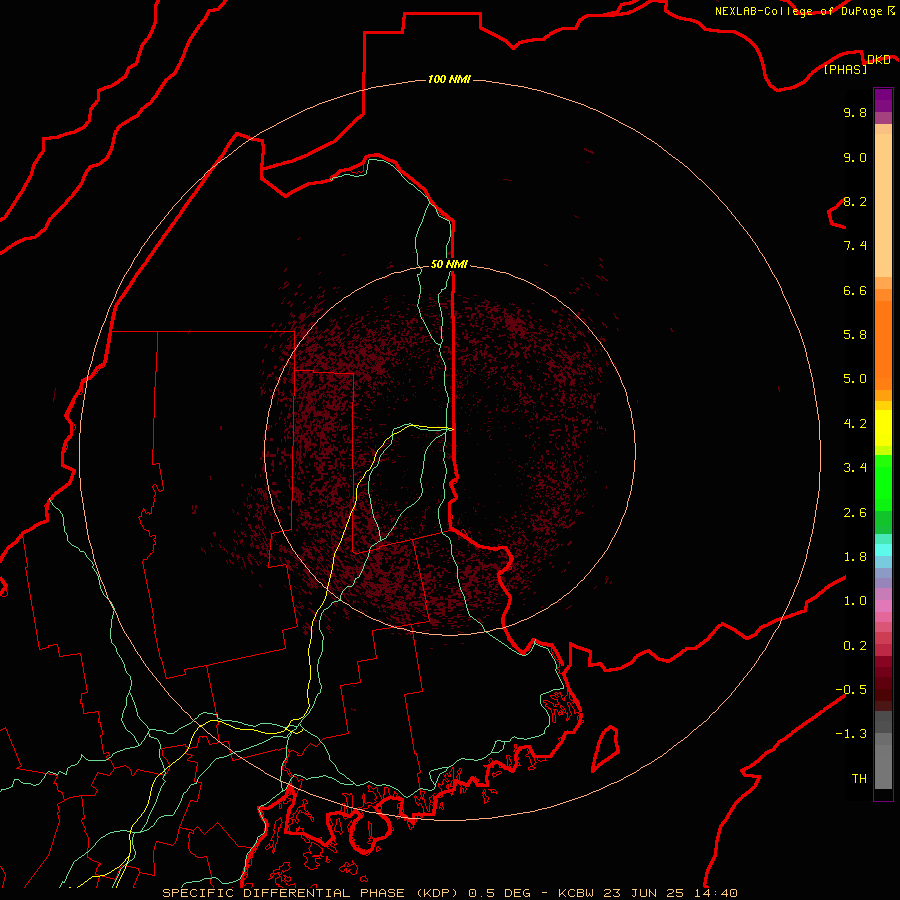Image resolution: width=900 pixels, height=900 pixels.
Task: Click the 5.8 legend value
Action: tap(855, 335)
